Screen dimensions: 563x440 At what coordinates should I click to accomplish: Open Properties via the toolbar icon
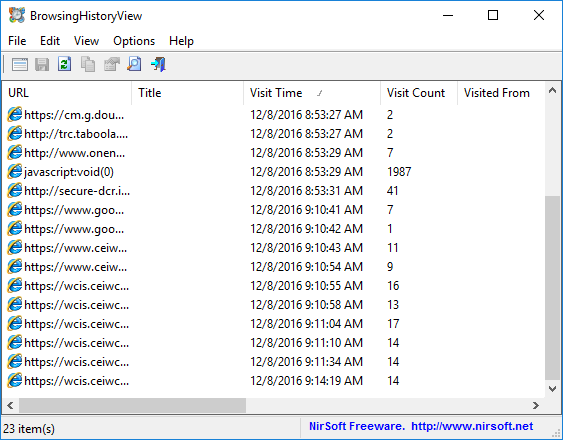click(111, 65)
